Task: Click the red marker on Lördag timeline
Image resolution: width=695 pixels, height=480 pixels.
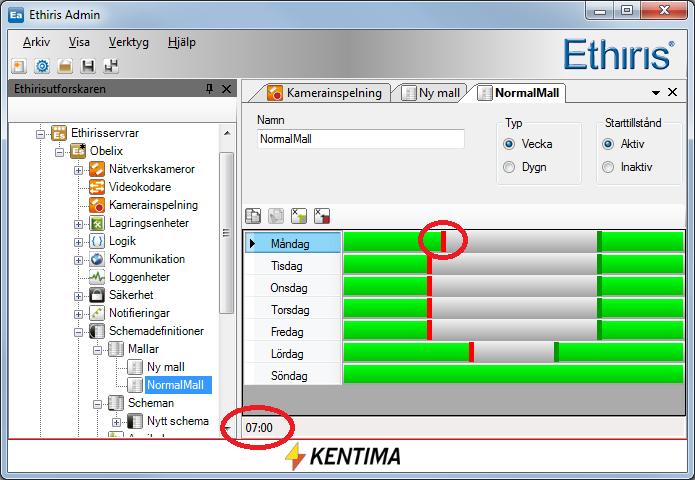Action: (x=471, y=352)
